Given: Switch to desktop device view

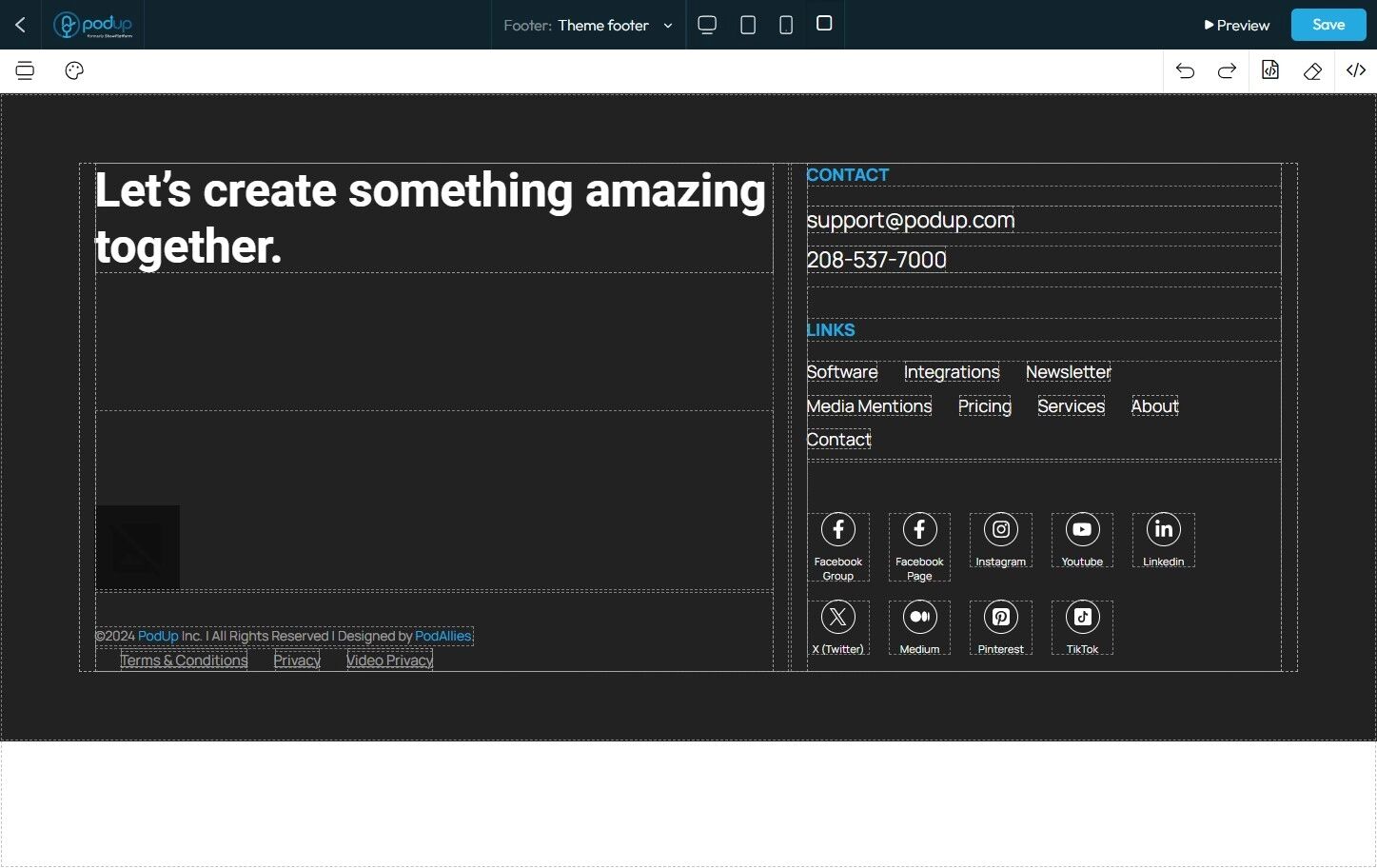Looking at the screenshot, I should pyautogui.click(x=707, y=25).
